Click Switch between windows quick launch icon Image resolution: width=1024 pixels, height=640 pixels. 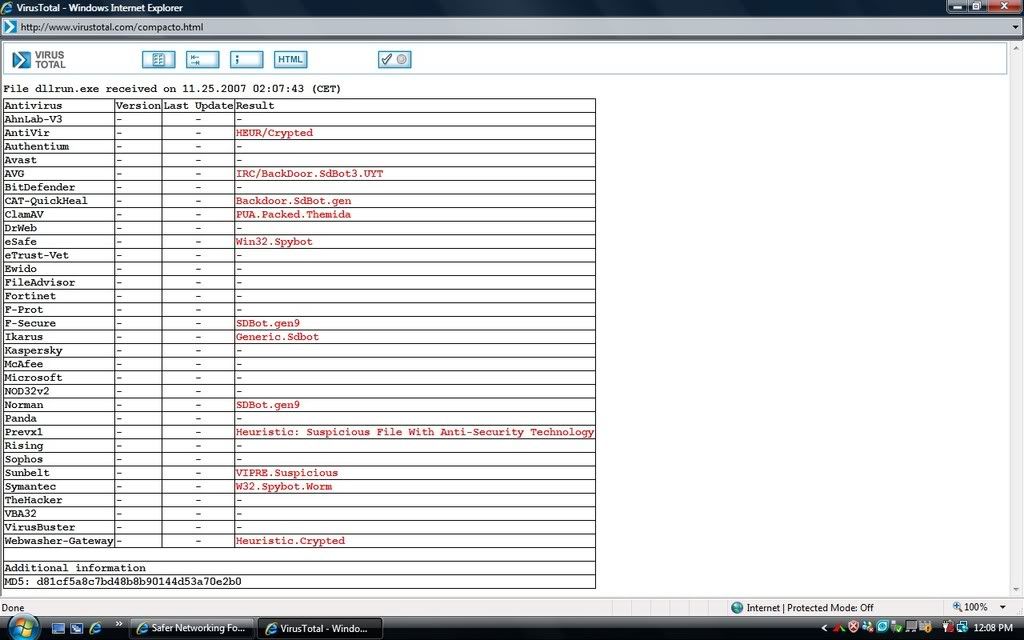76,628
